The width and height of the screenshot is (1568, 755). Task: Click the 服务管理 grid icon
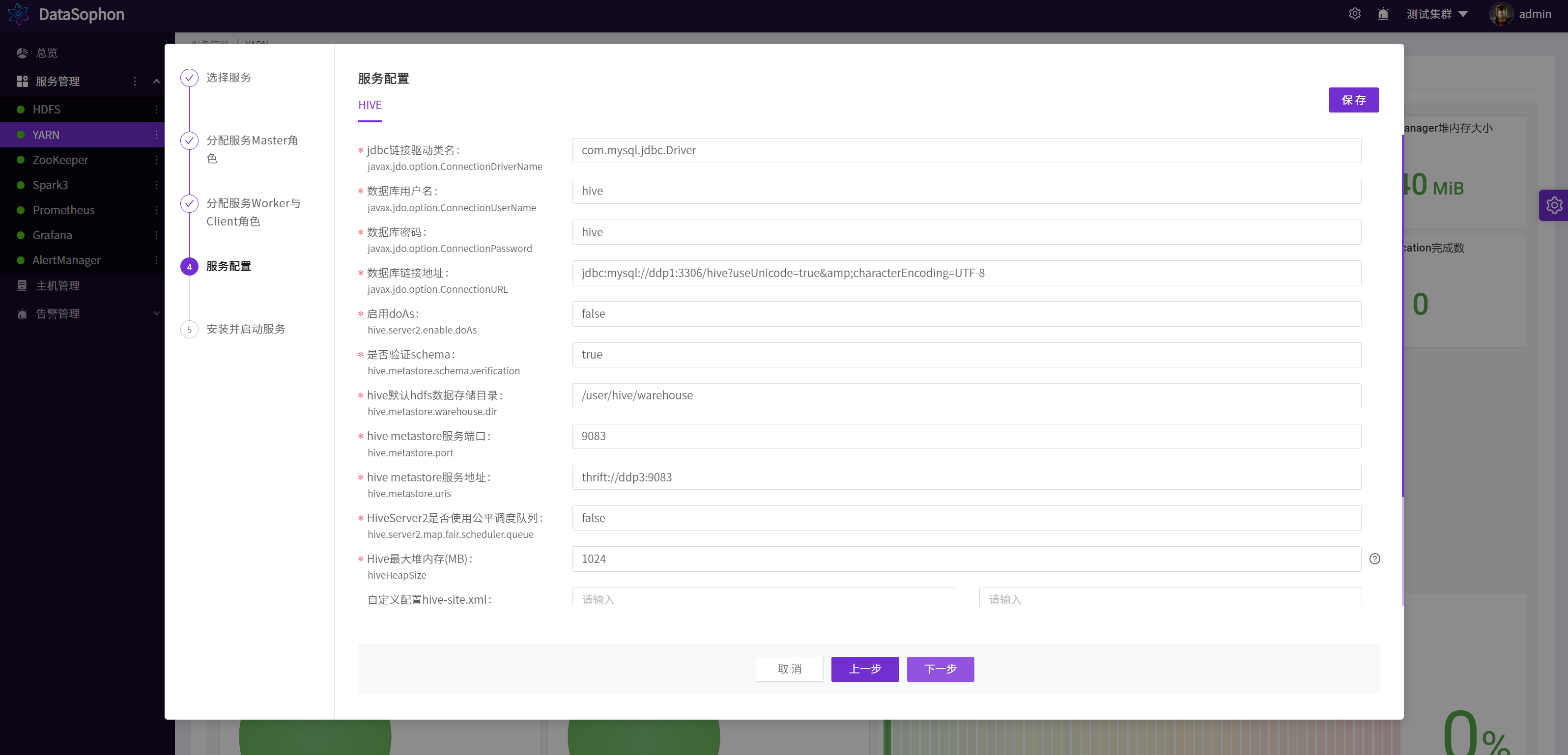pos(23,81)
